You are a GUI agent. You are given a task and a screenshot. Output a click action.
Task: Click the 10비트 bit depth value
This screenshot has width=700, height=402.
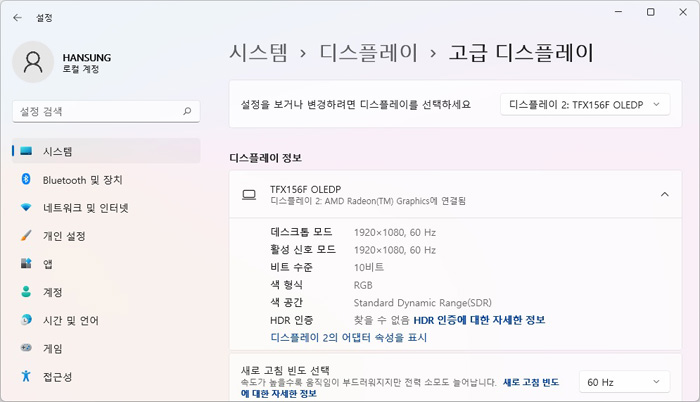pyautogui.click(x=369, y=267)
